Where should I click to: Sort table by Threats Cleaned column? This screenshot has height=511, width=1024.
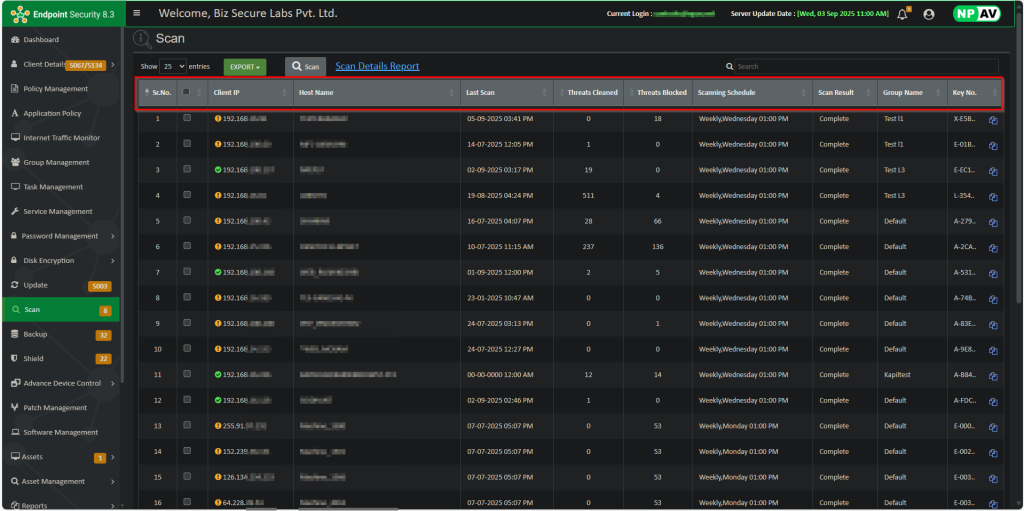point(592,93)
